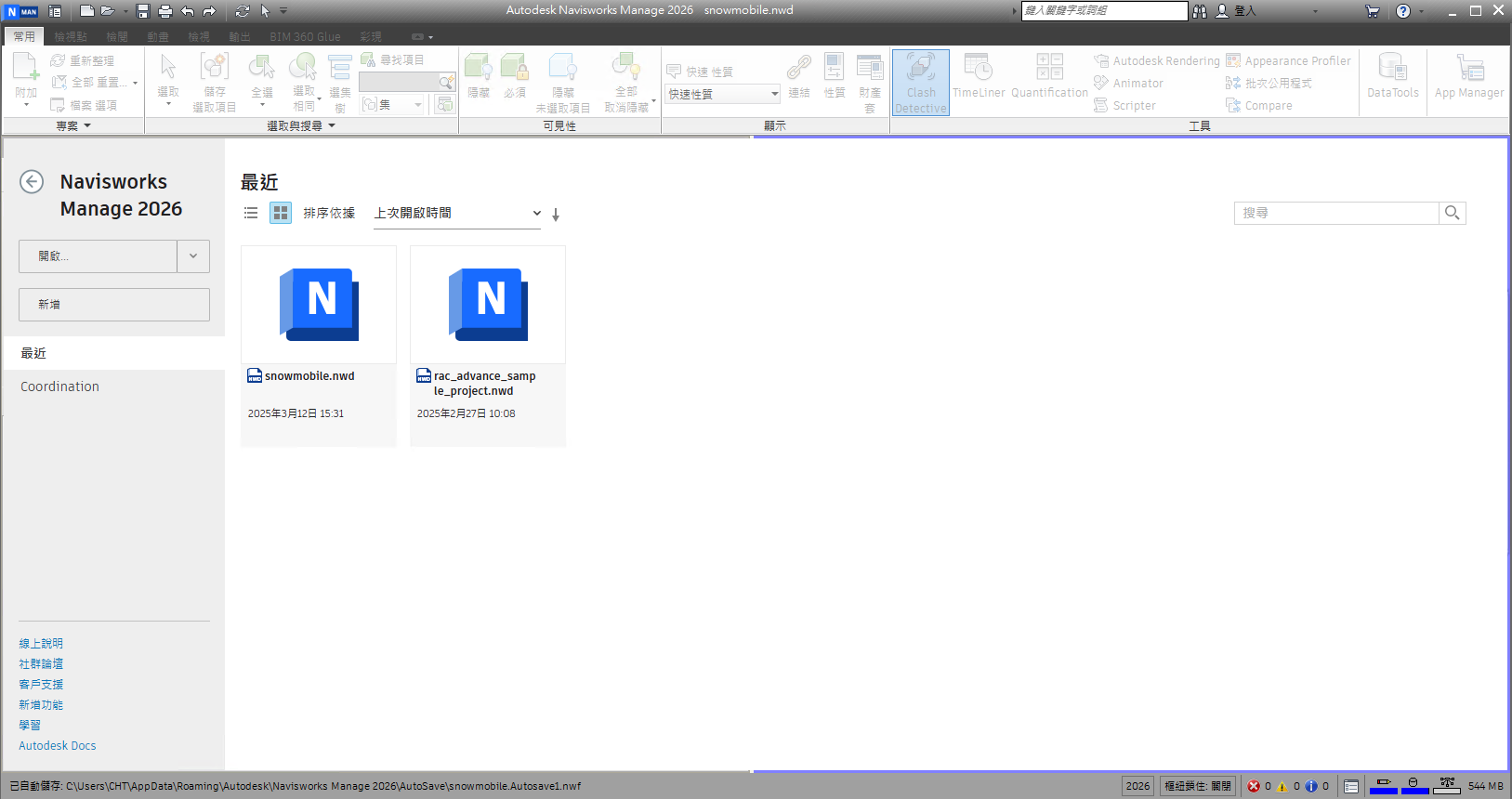Switch to grid thumbnail view of recent files
The width and height of the screenshot is (1512, 799).
(x=281, y=213)
